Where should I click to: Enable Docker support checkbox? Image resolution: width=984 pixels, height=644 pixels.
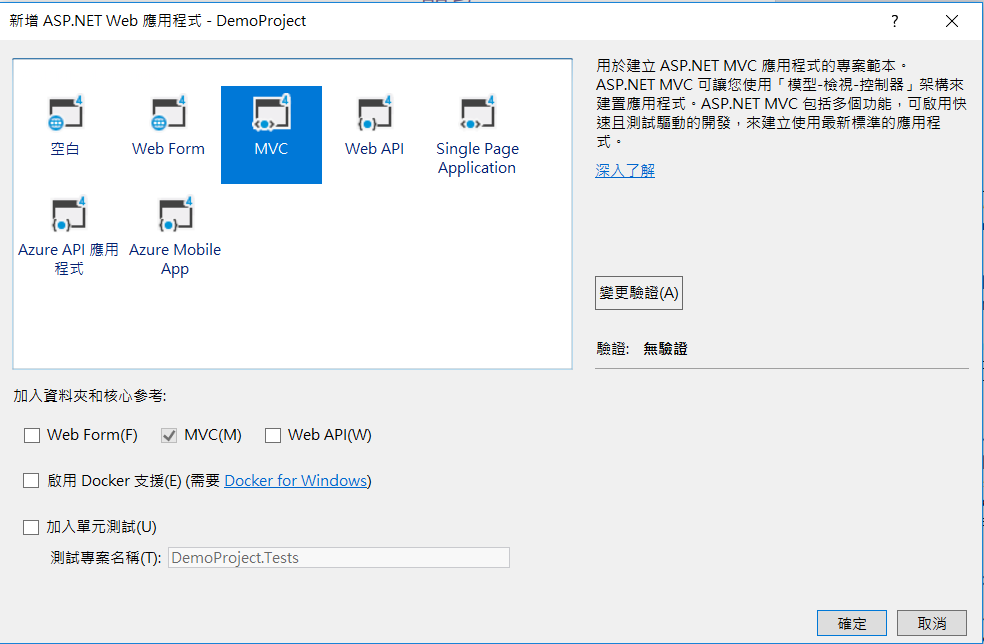(32, 481)
